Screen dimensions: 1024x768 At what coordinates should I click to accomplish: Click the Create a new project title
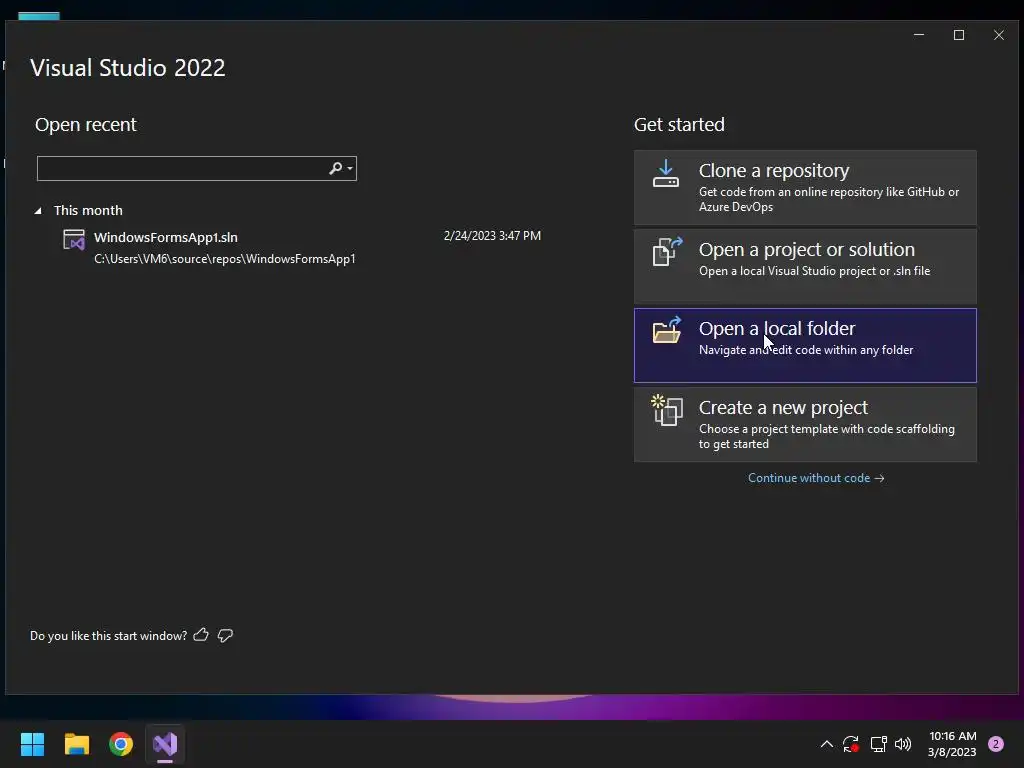(x=783, y=408)
